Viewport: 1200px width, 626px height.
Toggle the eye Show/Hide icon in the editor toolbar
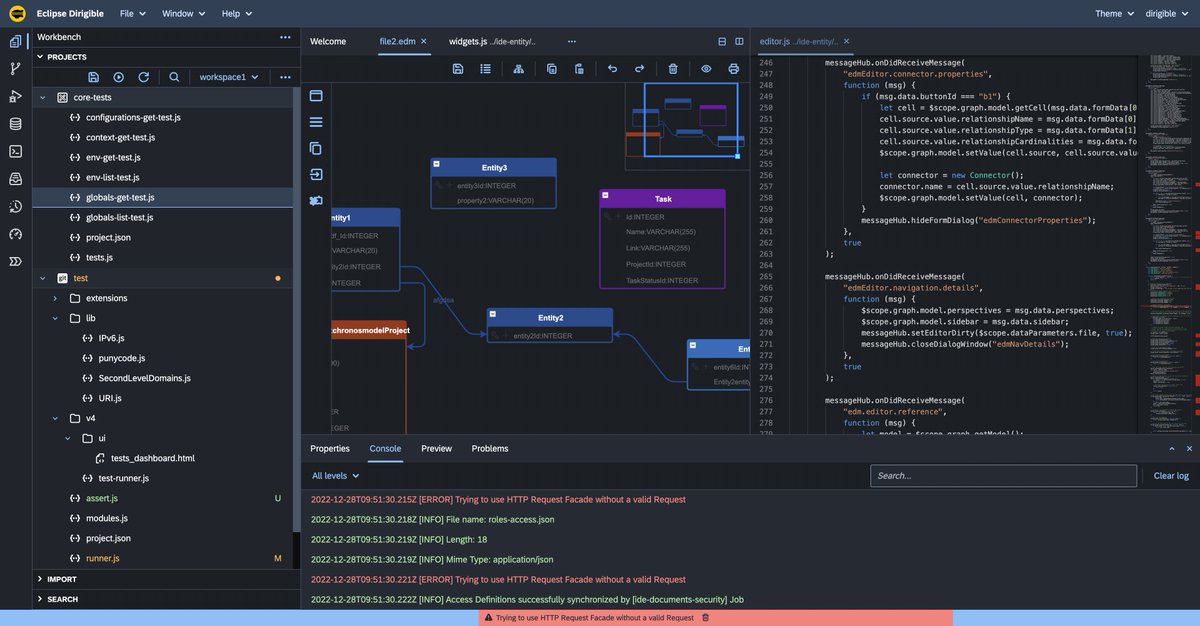[706, 69]
